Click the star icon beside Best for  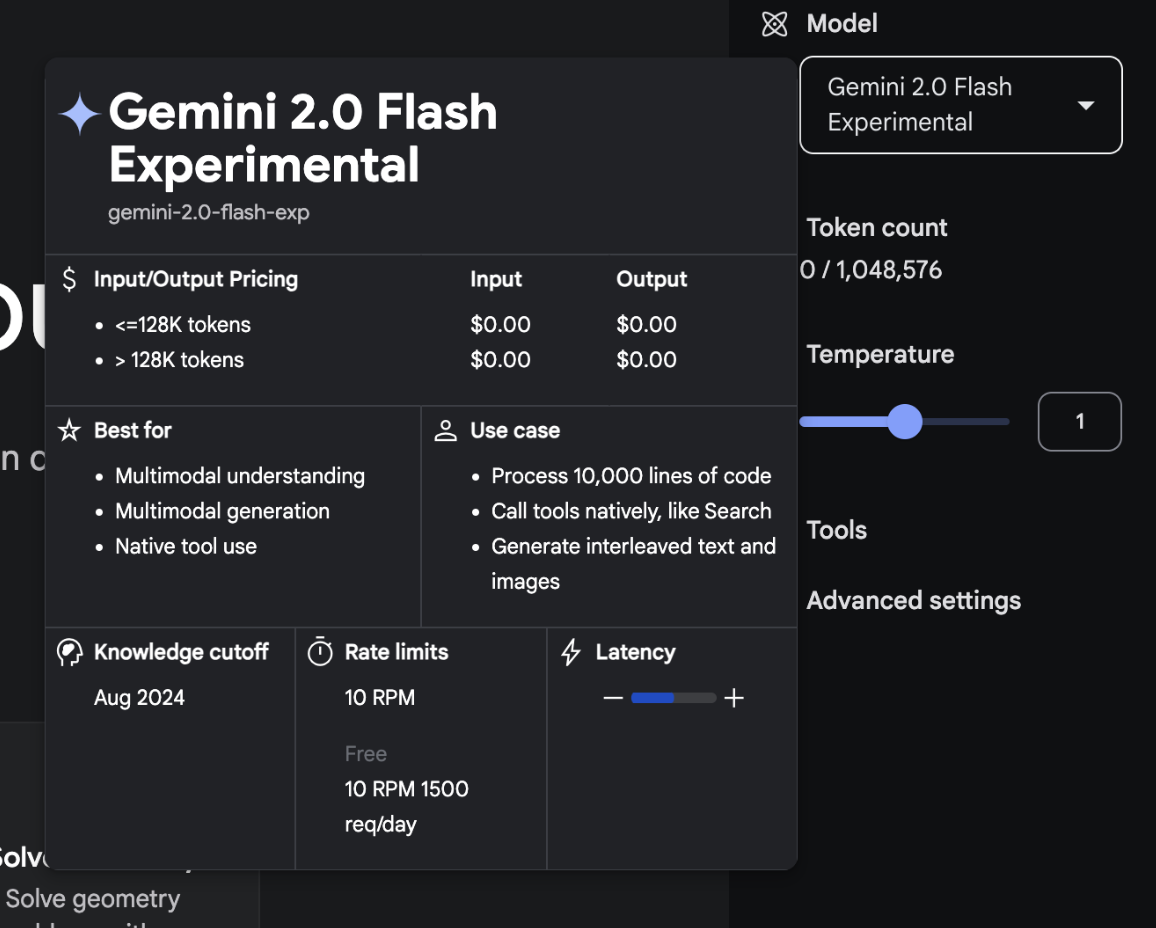point(69,431)
